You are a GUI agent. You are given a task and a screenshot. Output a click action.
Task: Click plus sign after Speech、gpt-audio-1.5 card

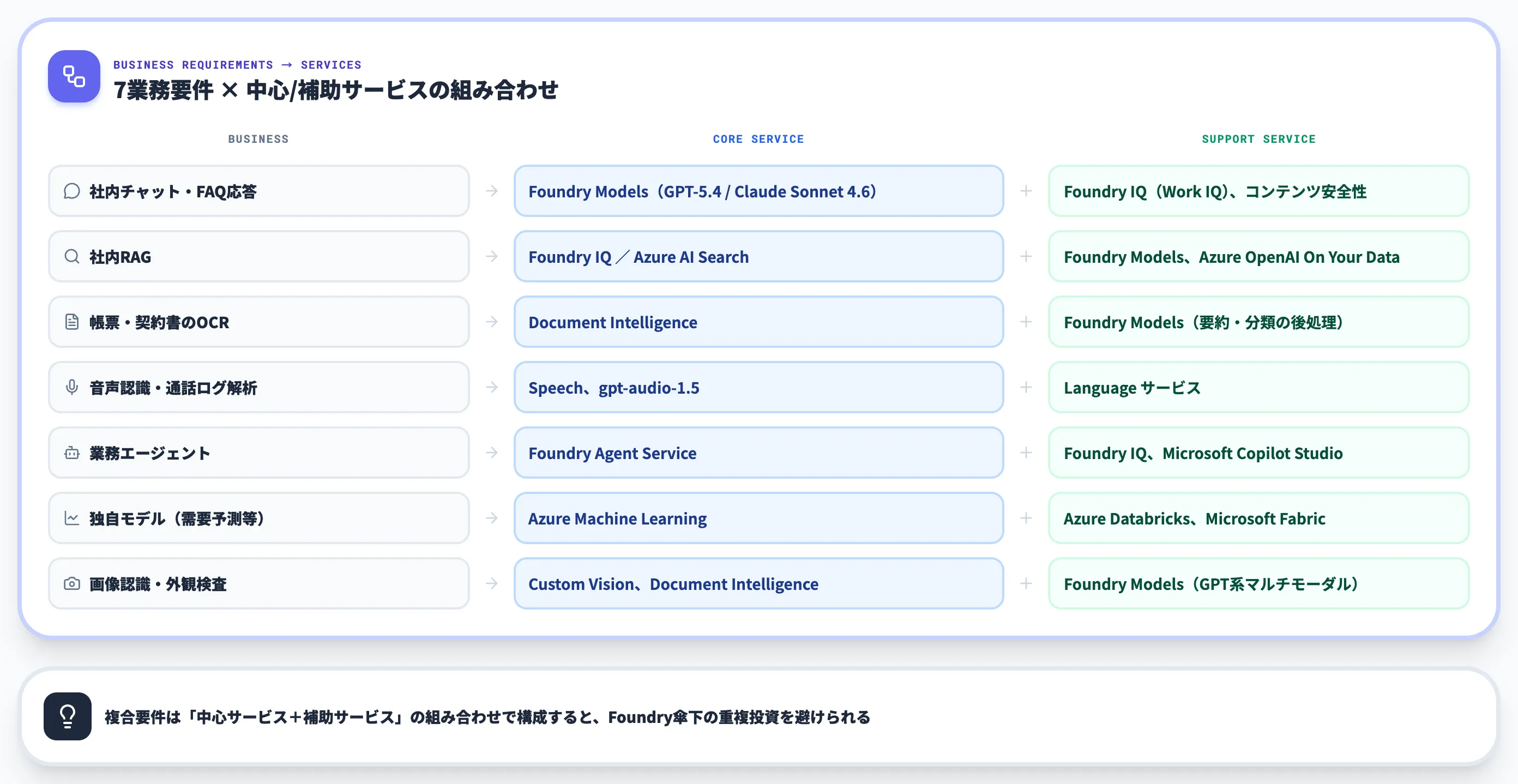tap(1026, 387)
